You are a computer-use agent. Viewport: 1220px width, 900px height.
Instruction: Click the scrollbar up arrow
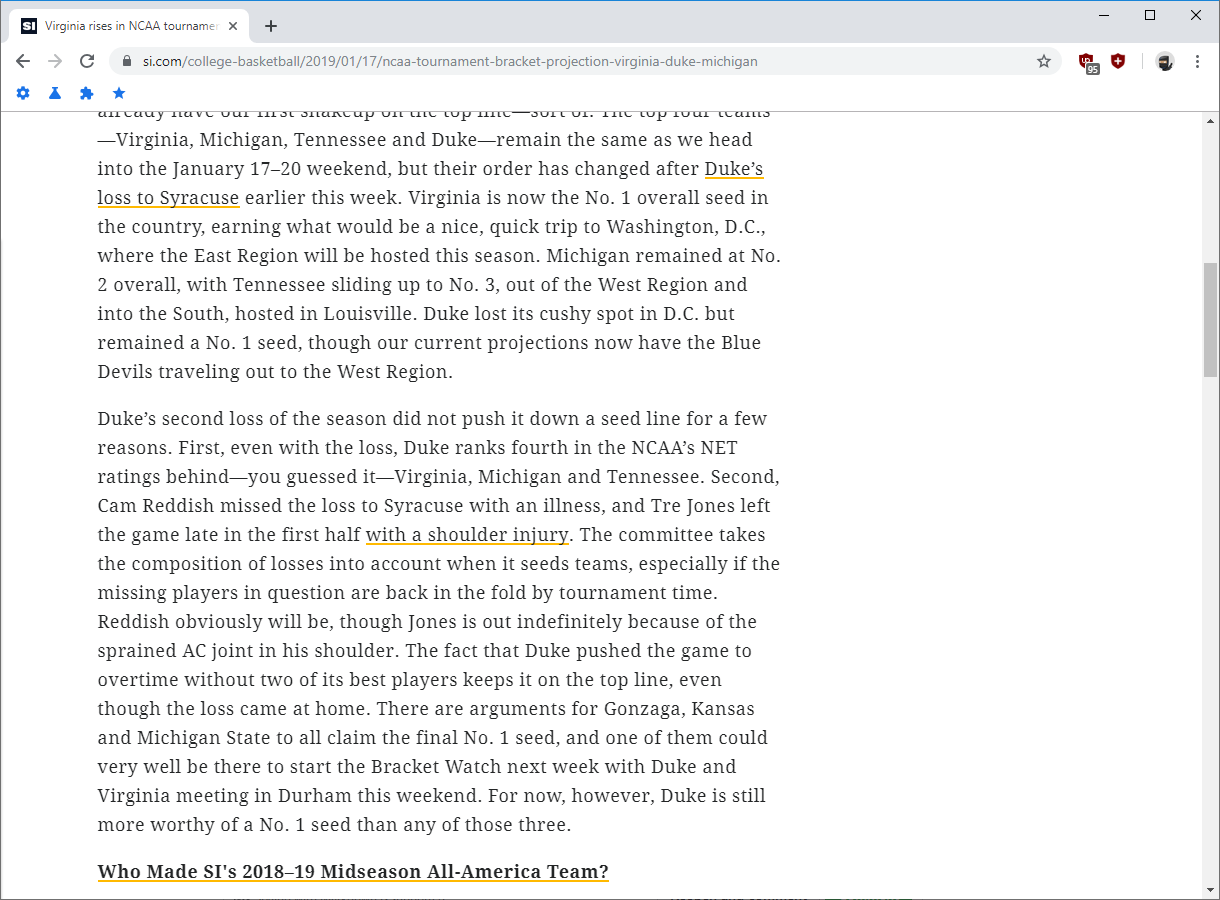[x=1210, y=121]
